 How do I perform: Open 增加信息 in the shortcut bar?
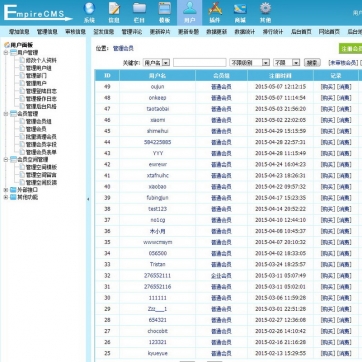coord(19,32)
